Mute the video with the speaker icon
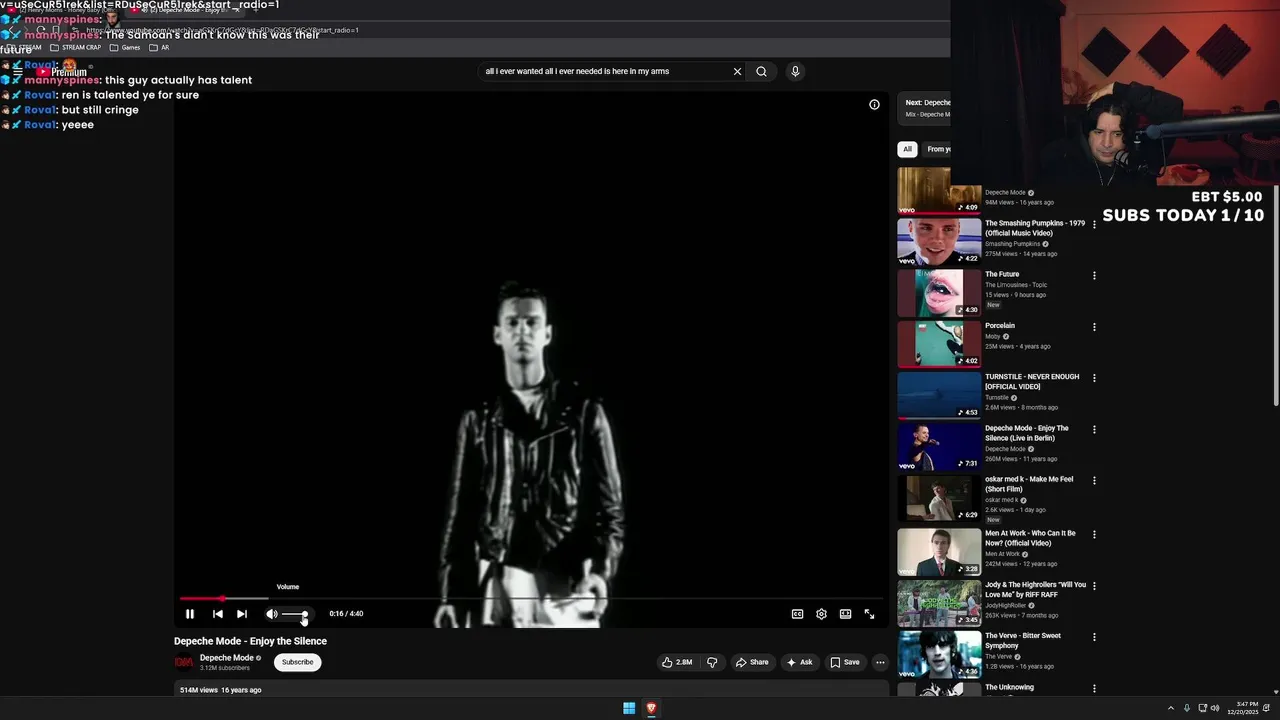The height and width of the screenshot is (720, 1280). click(271, 614)
